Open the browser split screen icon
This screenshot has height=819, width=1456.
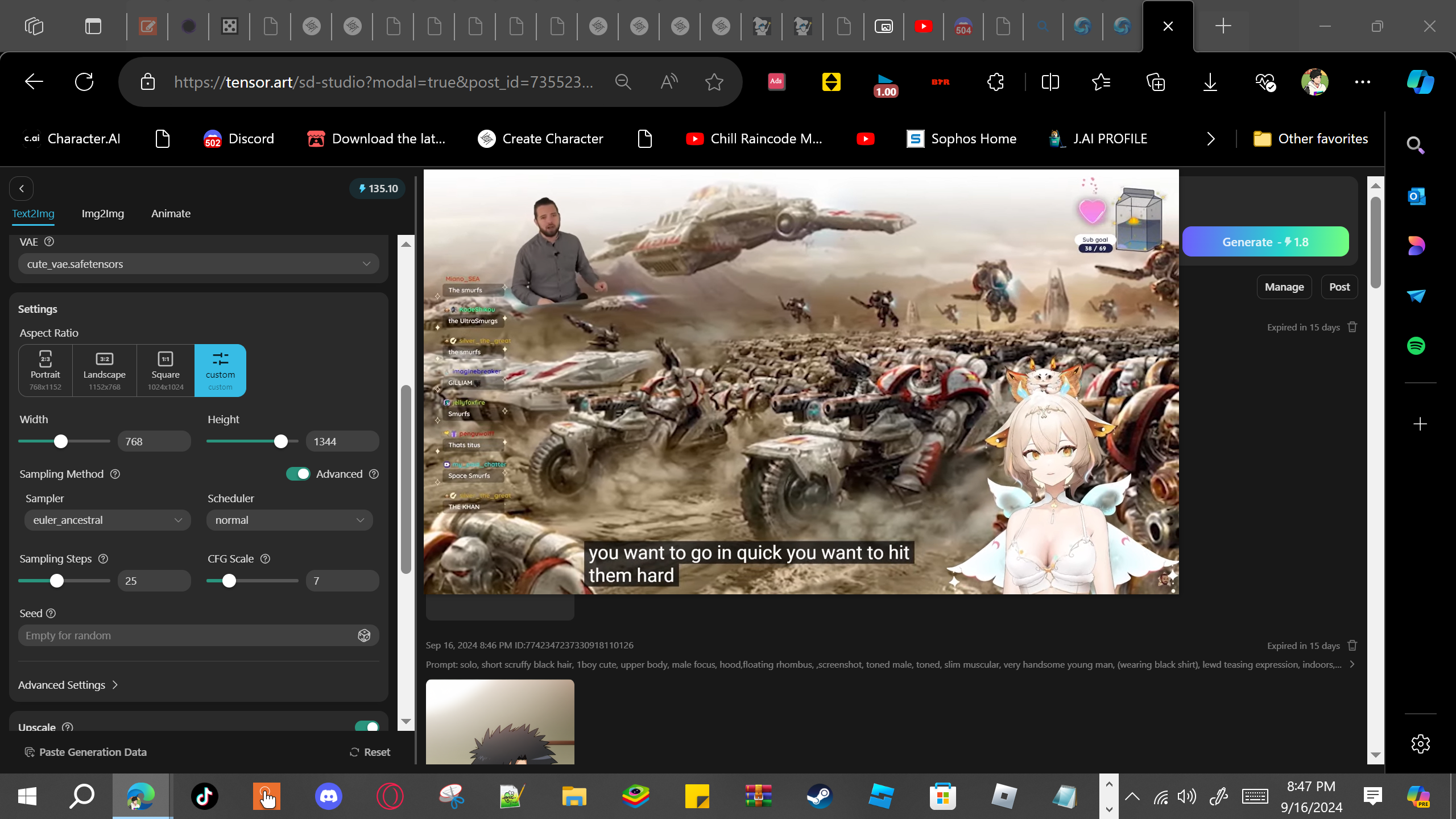tap(1050, 82)
